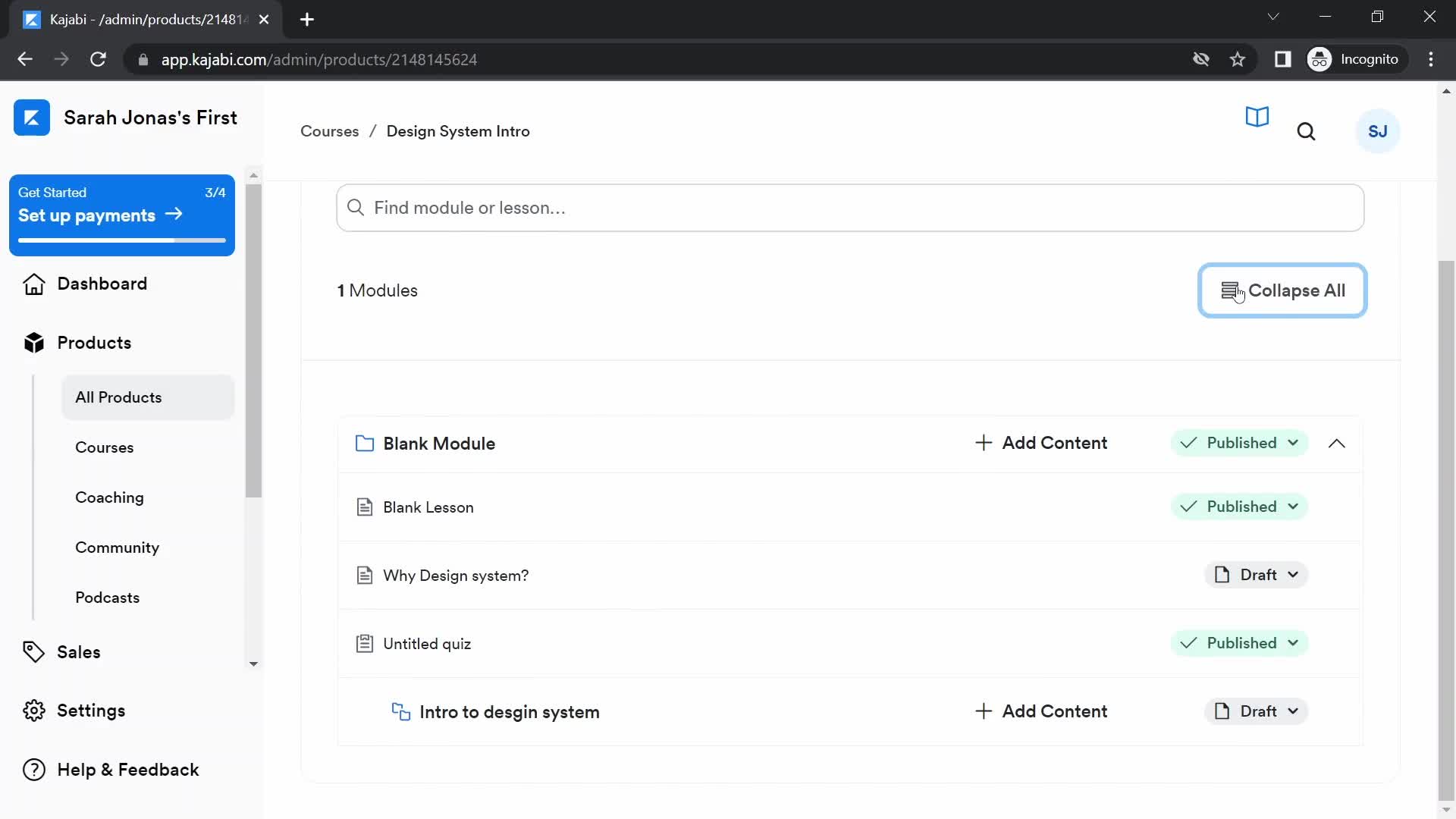
Task: Reload the page with browser refresh icon
Action: pos(98,59)
